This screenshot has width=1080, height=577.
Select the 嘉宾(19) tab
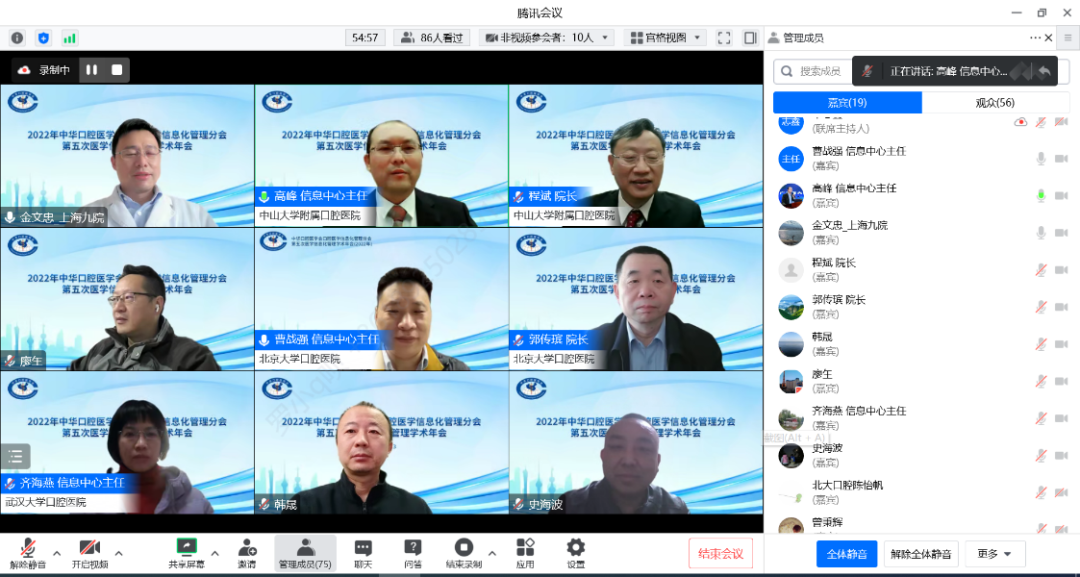847,103
